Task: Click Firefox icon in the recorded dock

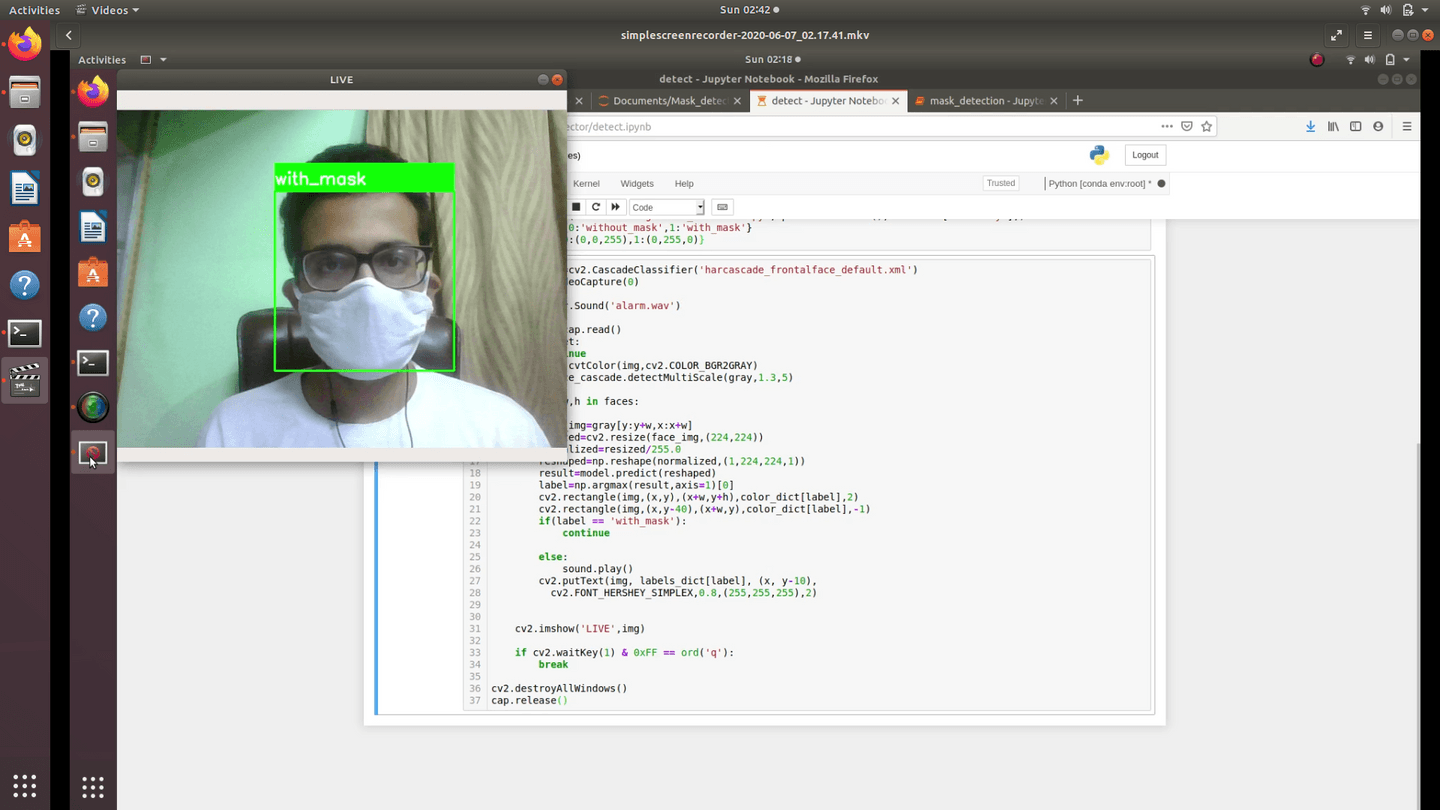Action: [93, 91]
